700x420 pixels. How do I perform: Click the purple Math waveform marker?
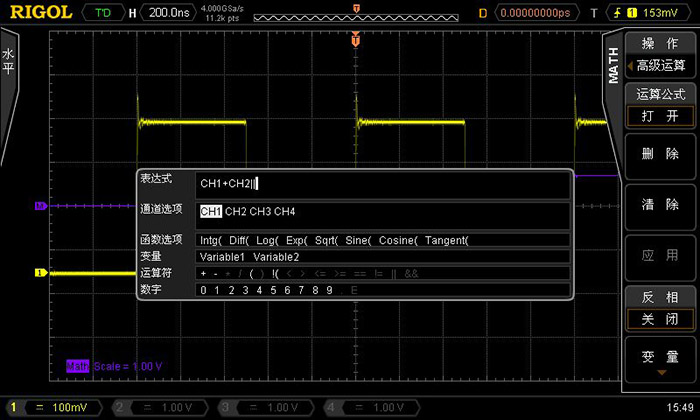[x=40, y=205]
